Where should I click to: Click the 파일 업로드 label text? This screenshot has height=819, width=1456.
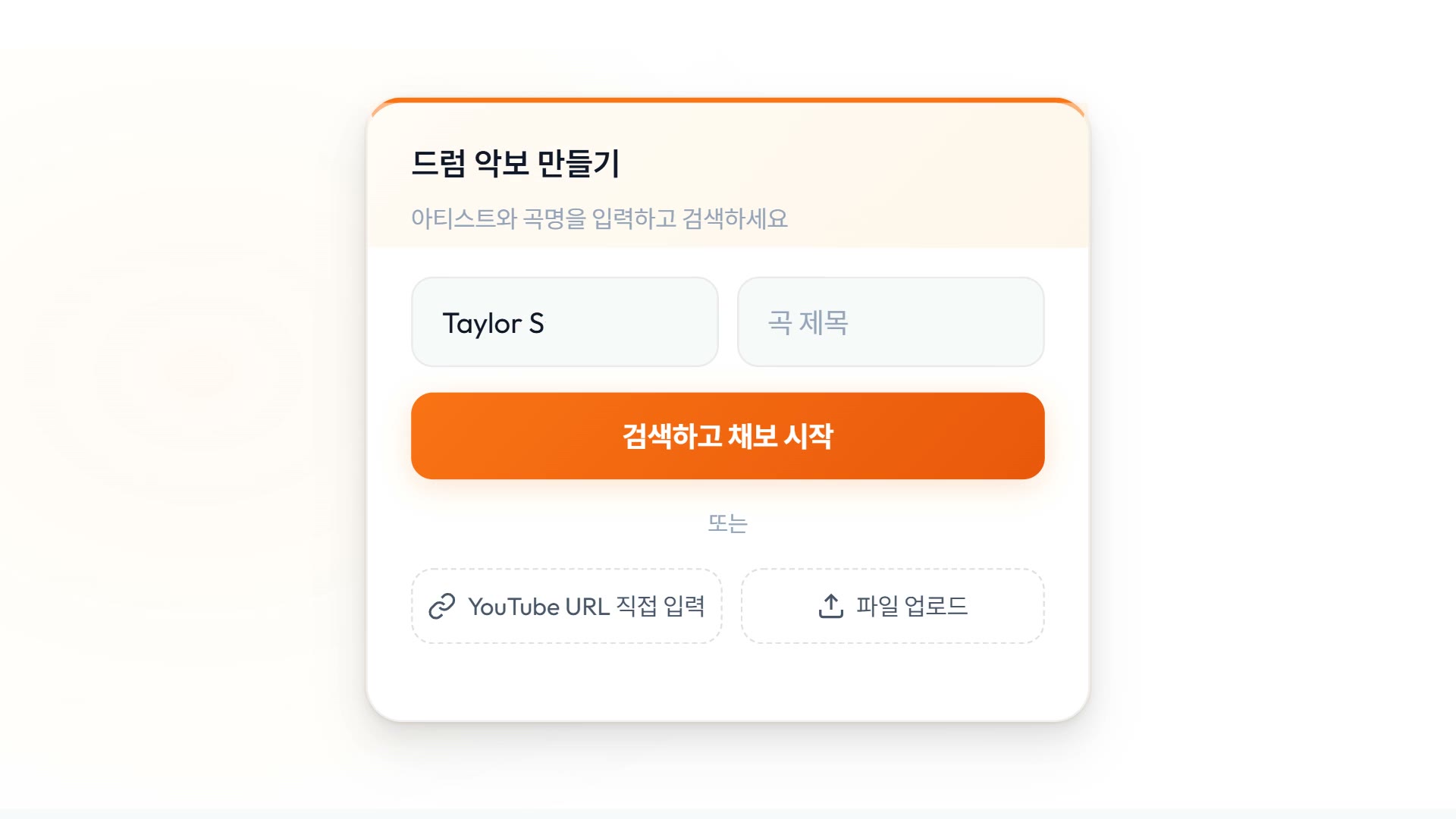(912, 606)
